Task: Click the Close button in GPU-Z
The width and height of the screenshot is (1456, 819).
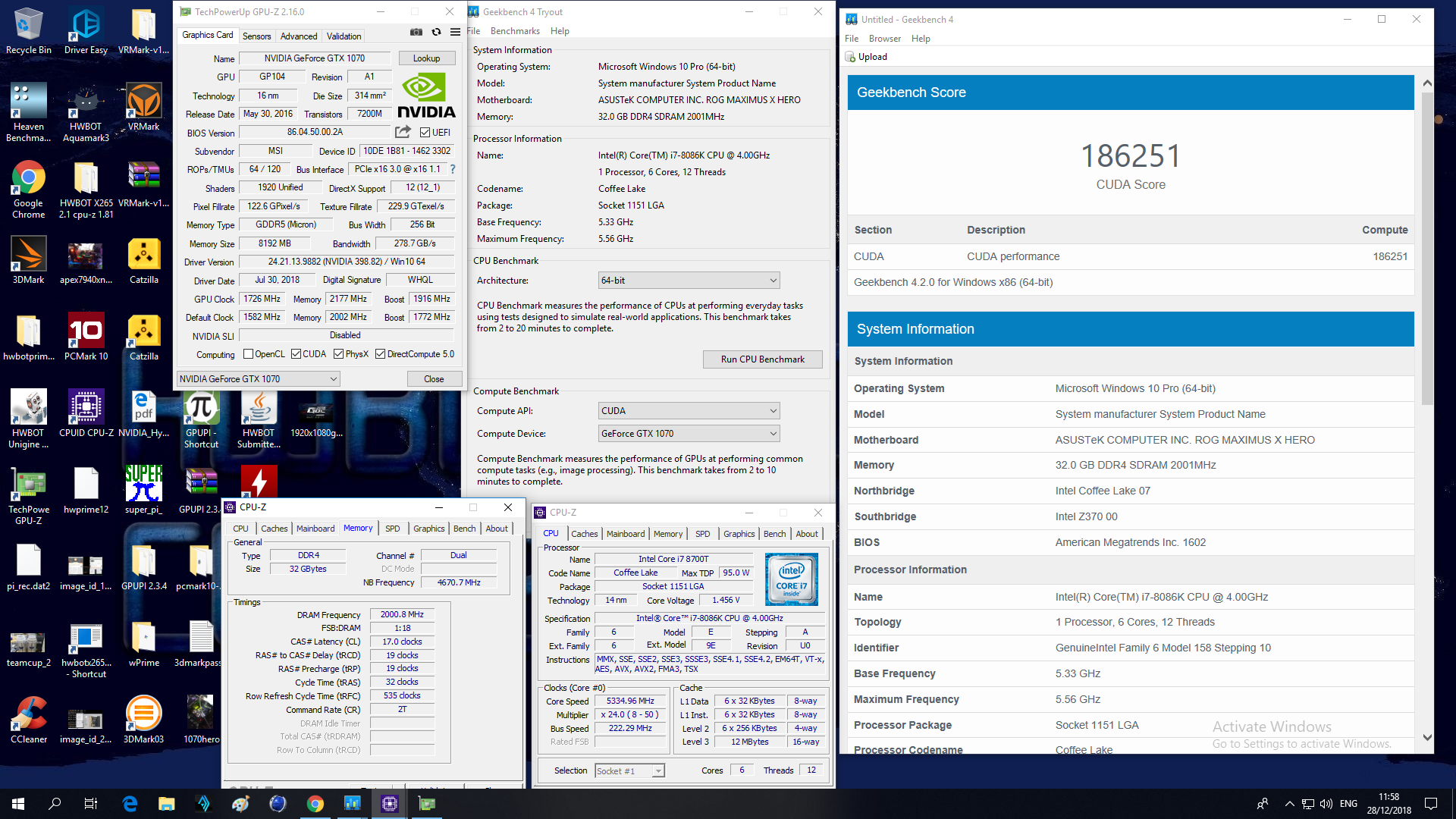Action: click(x=434, y=378)
